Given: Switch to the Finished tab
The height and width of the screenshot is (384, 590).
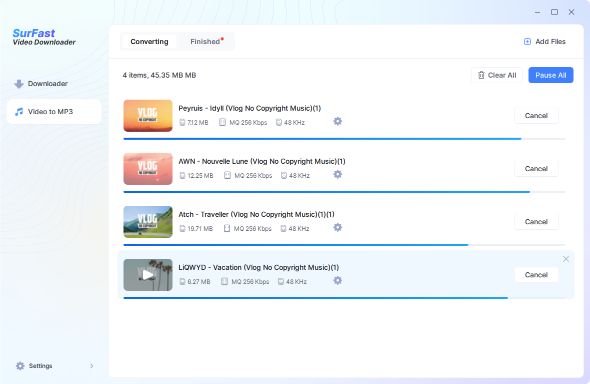Looking at the screenshot, I should click(205, 42).
